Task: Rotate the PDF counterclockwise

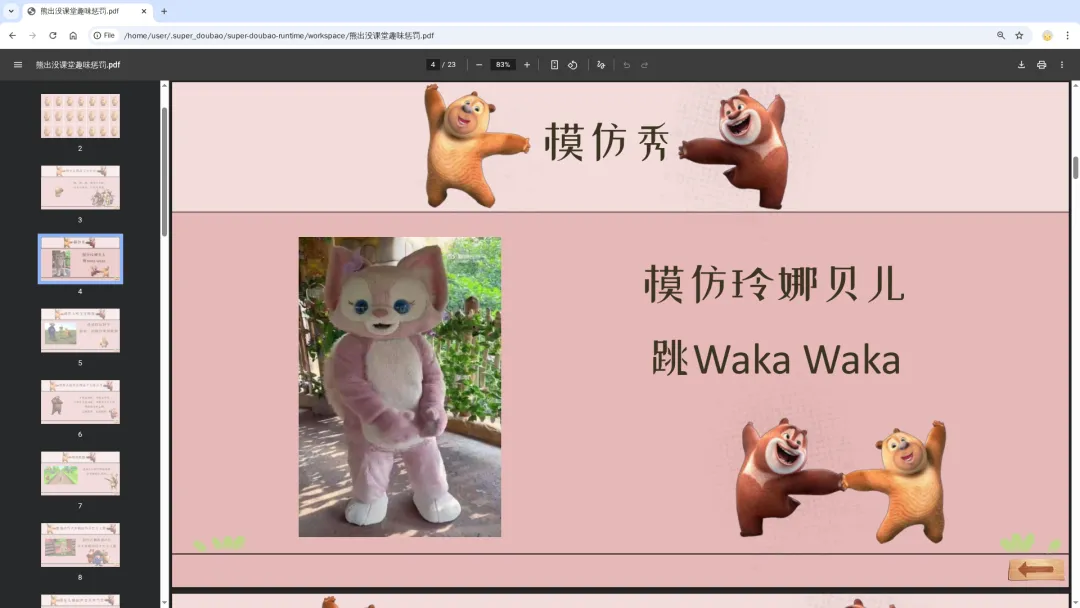Action: (x=572, y=65)
